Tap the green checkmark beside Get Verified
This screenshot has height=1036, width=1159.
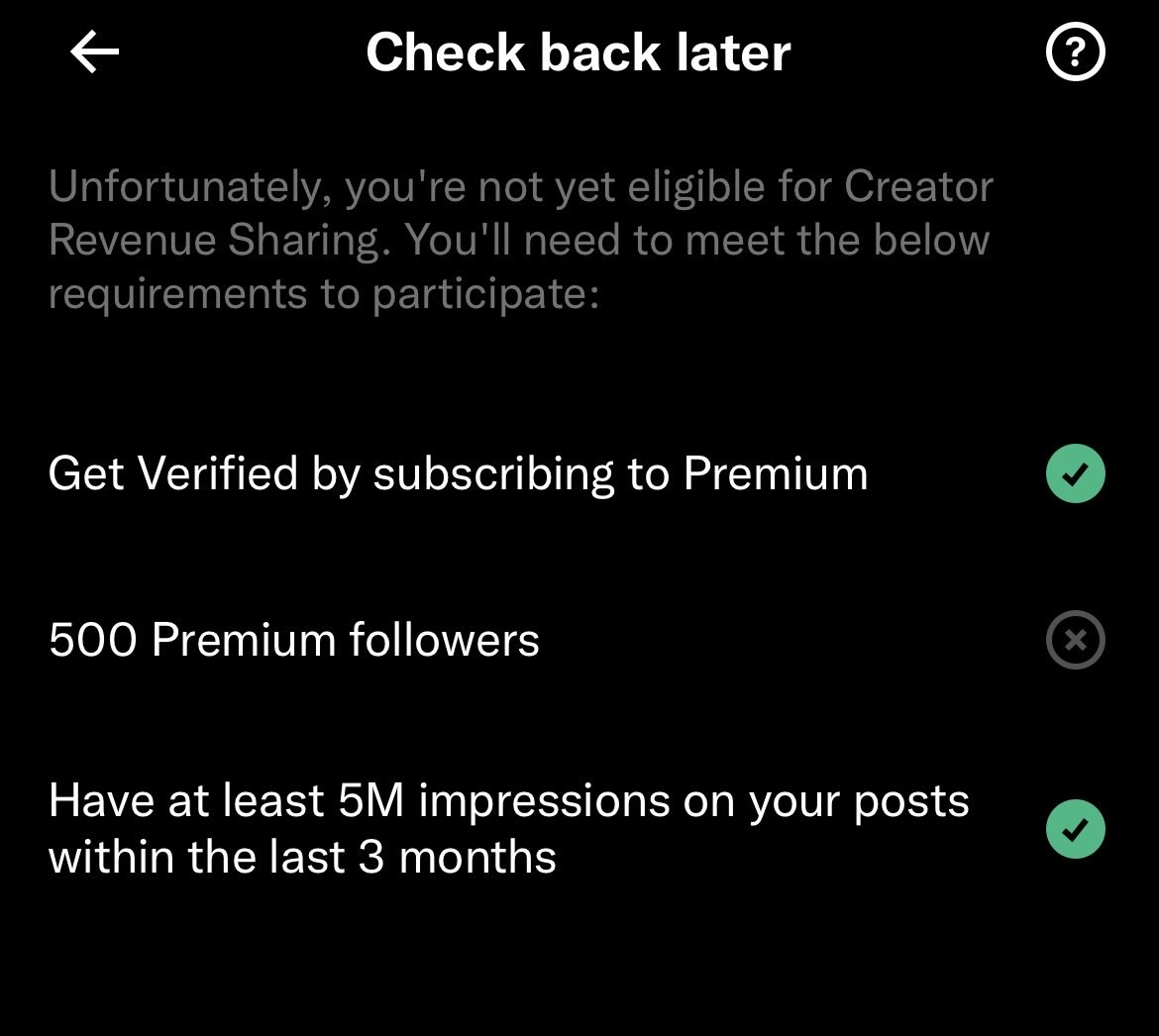(1076, 473)
